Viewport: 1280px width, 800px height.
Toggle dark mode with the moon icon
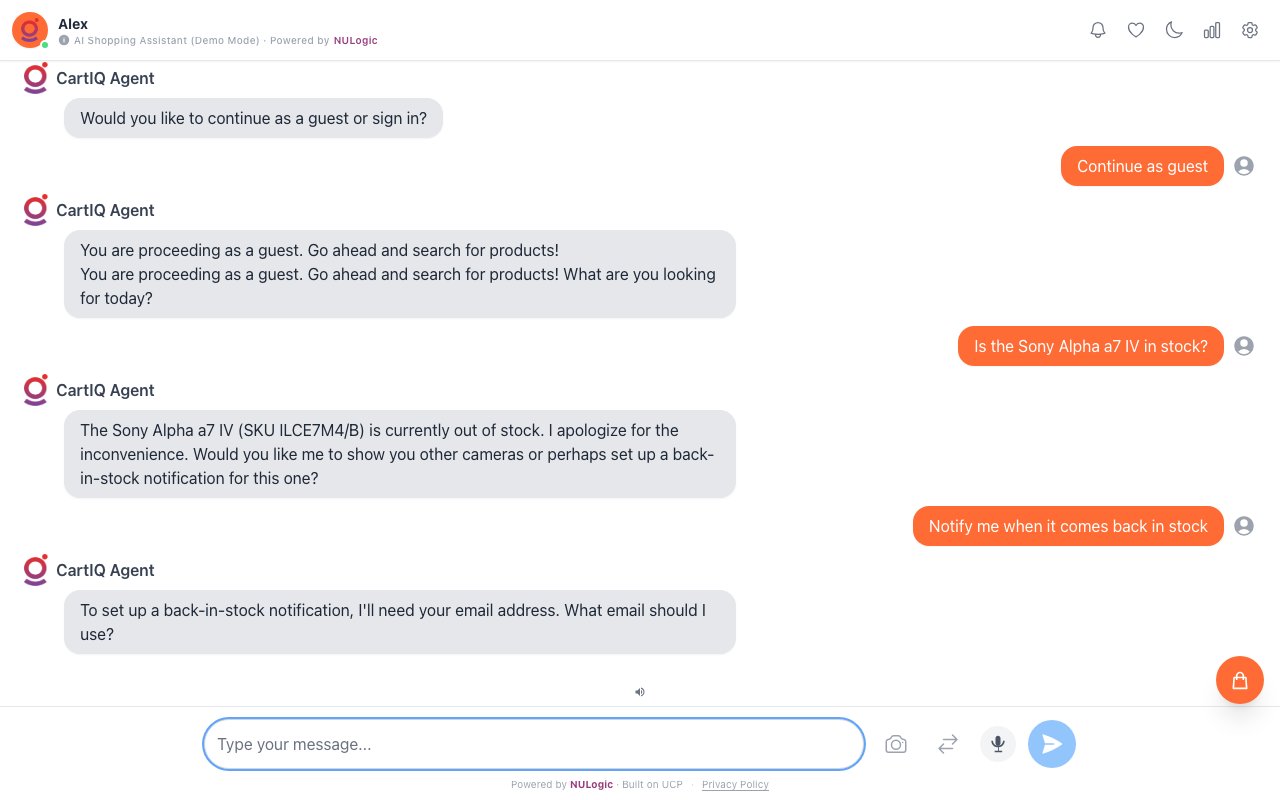pyautogui.click(x=1174, y=30)
